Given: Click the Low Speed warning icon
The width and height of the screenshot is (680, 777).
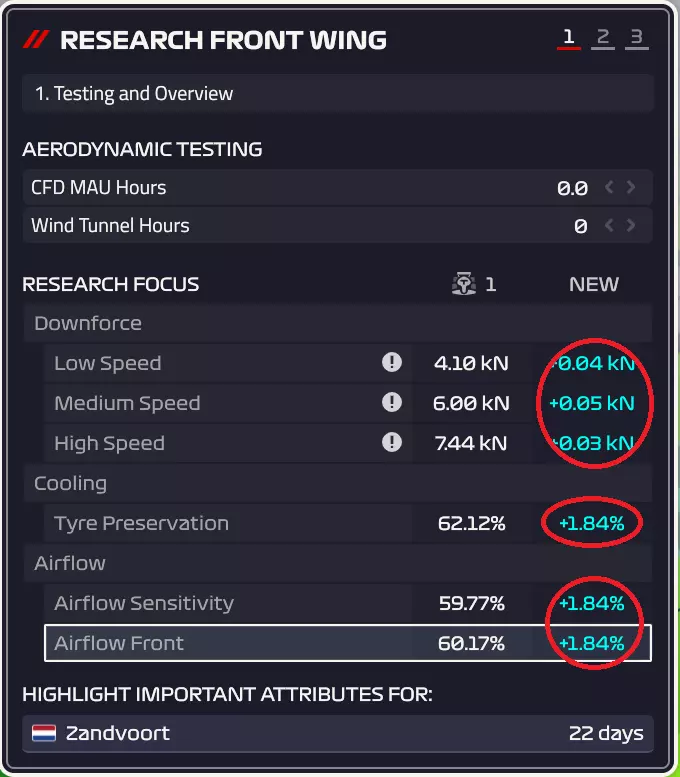Looking at the screenshot, I should pyautogui.click(x=392, y=363).
